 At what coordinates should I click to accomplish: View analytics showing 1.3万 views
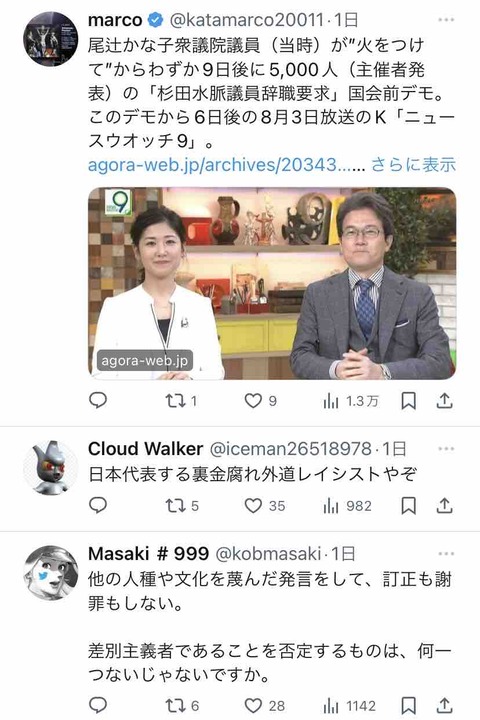point(351,401)
